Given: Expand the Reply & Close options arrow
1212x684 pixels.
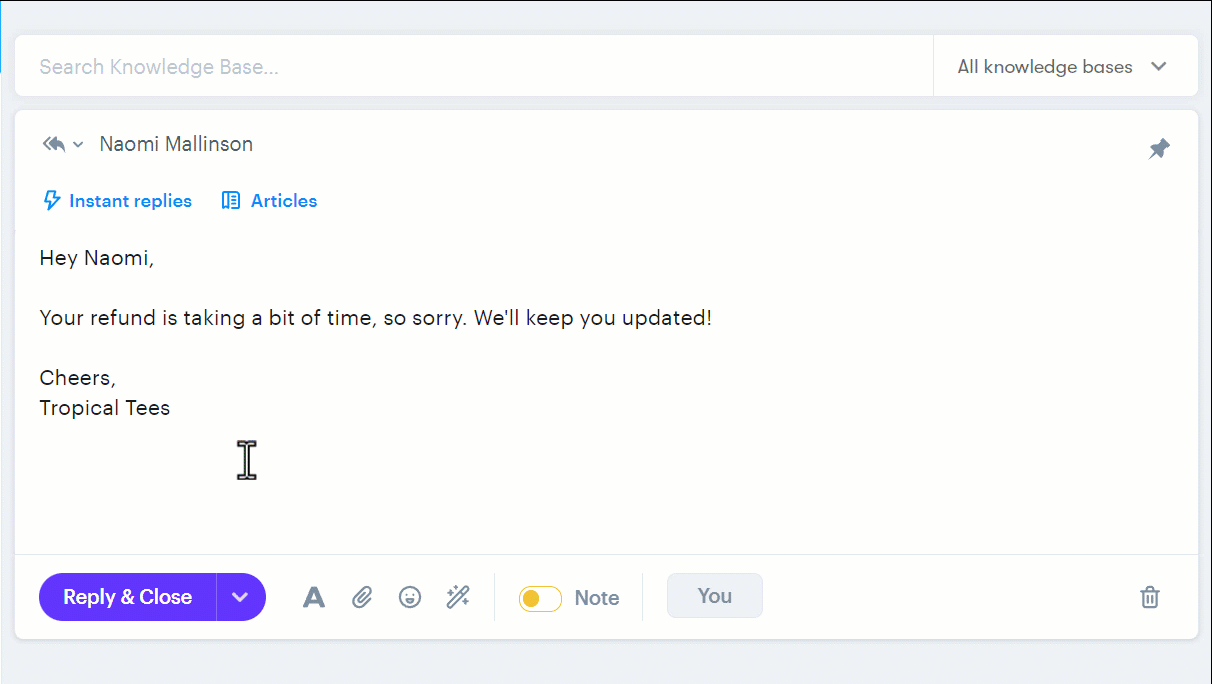Looking at the screenshot, I should pos(240,597).
